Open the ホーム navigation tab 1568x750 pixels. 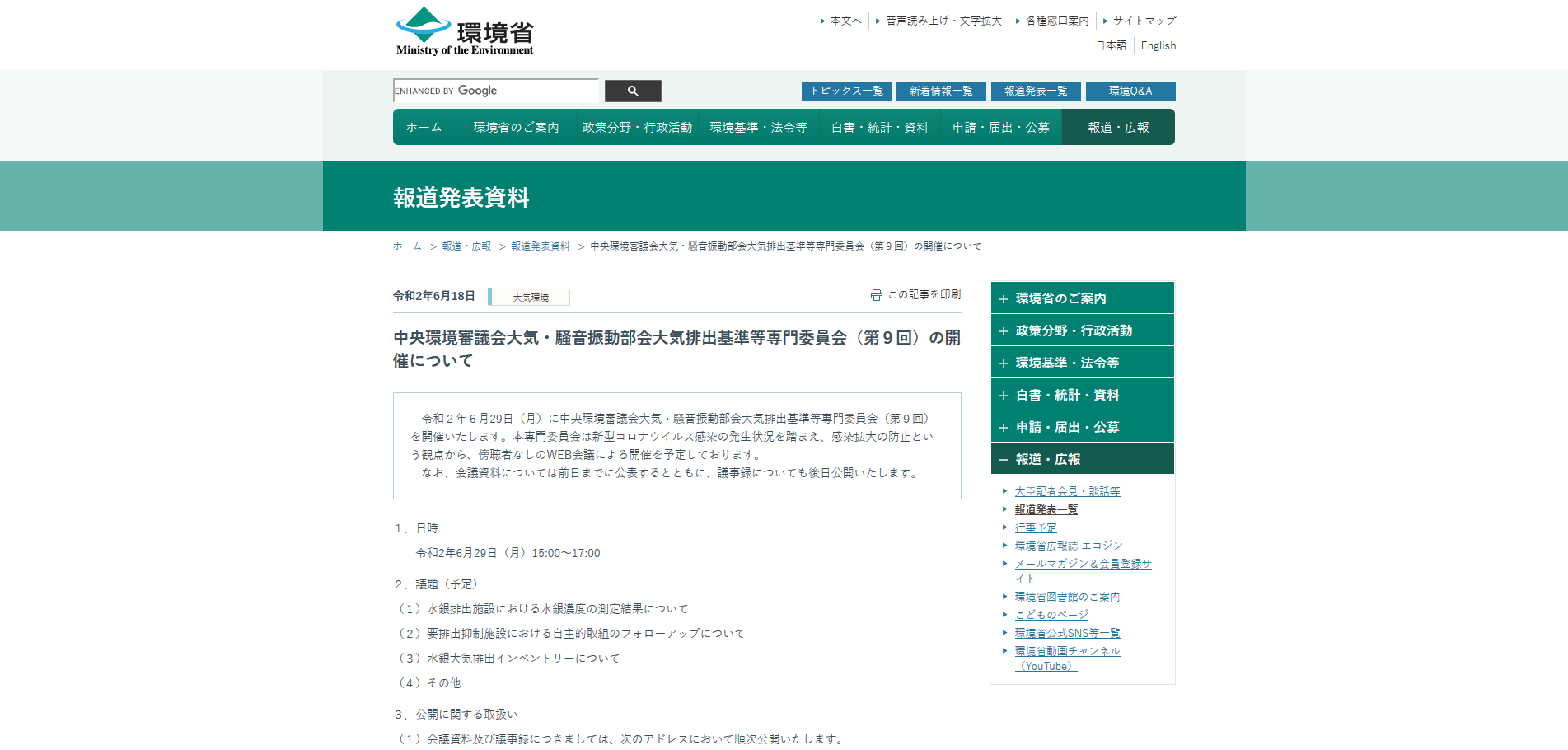[424, 126]
